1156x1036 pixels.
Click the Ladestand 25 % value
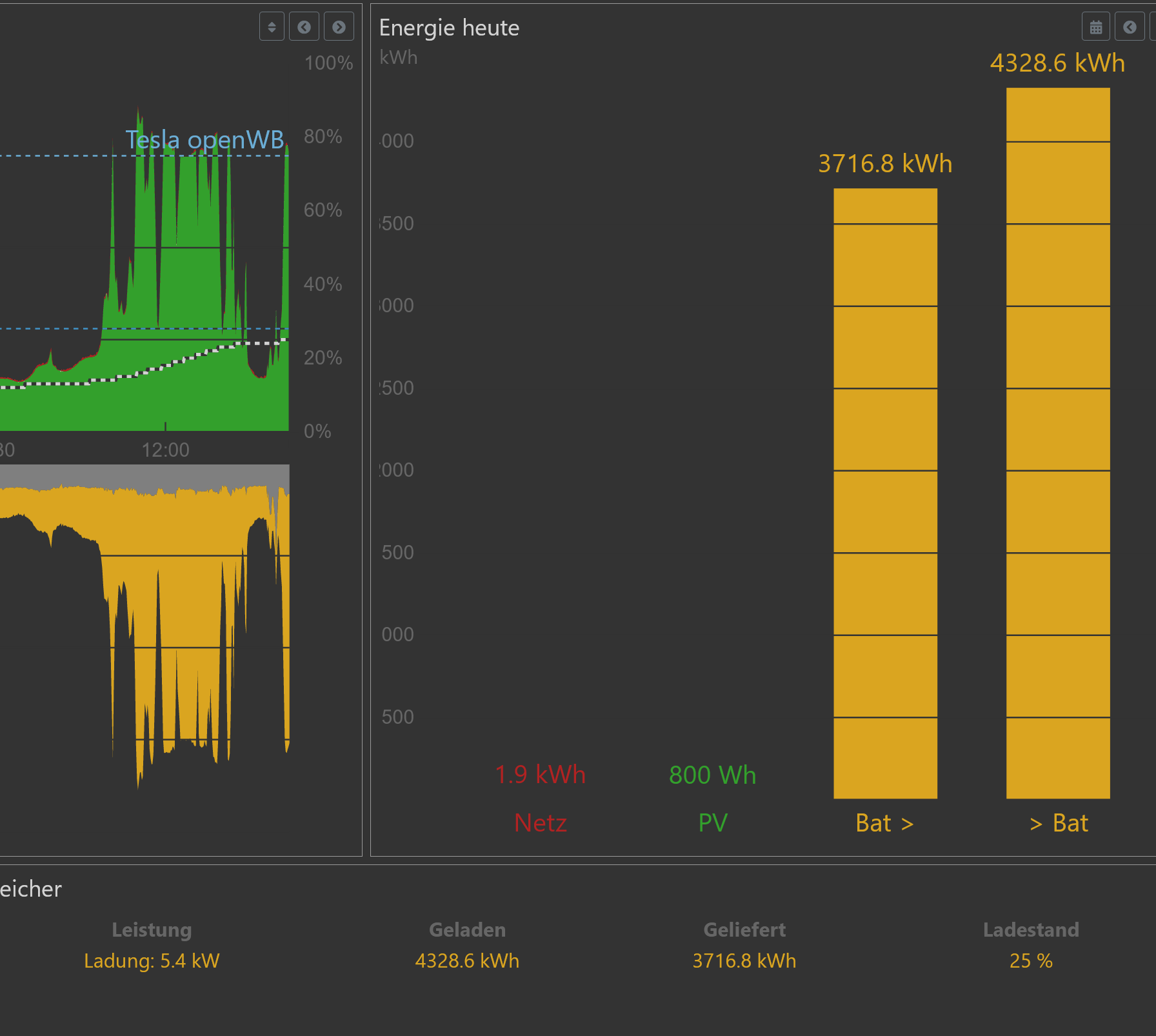point(1030,961)
